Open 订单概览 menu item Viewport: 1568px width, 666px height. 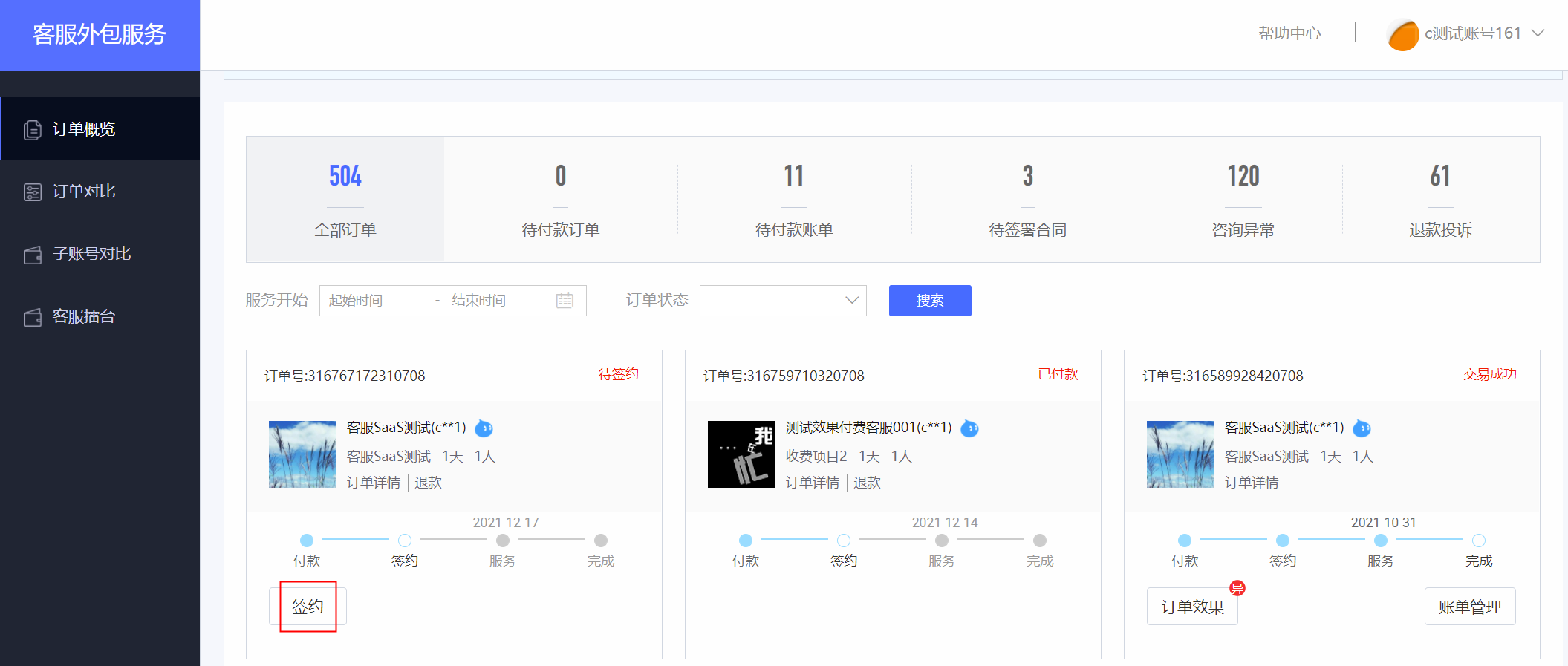100,128
